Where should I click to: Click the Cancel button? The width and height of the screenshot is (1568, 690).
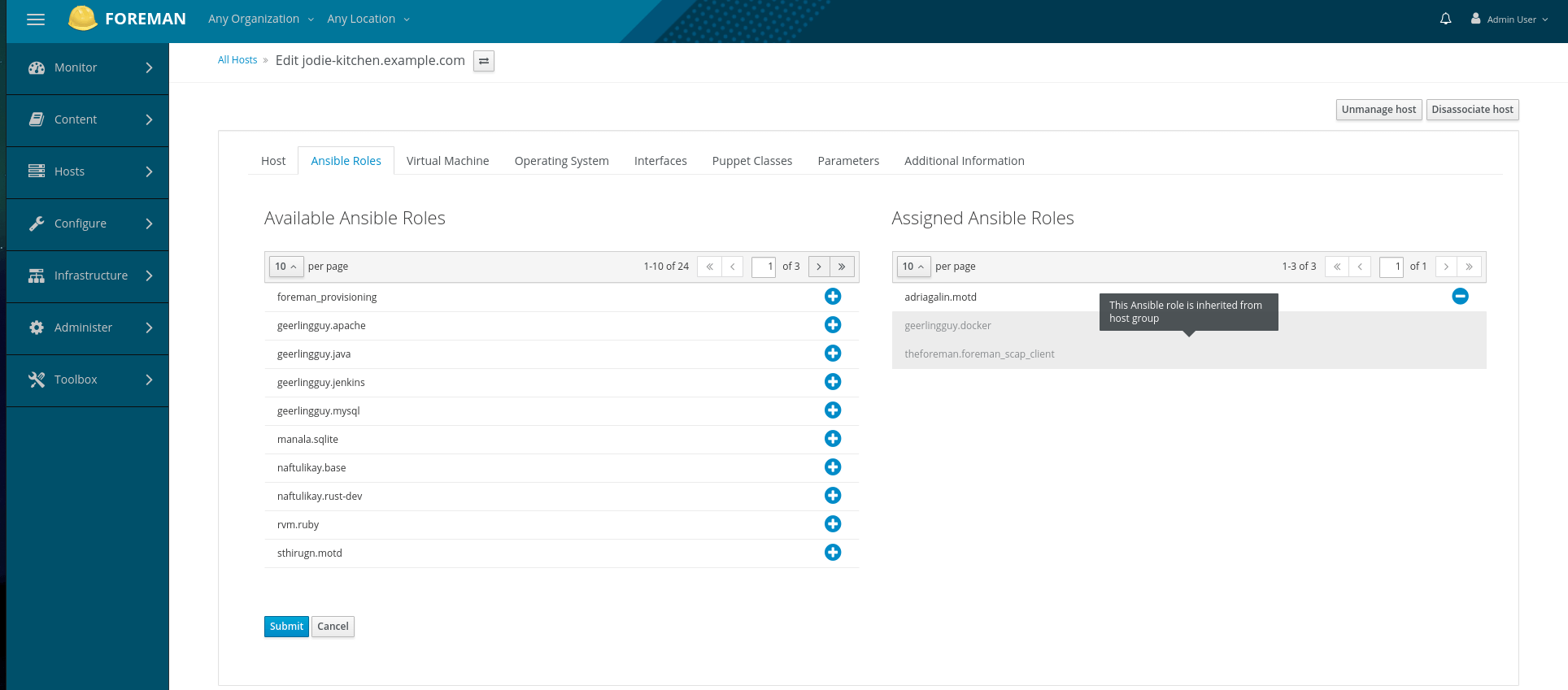click(333, 627)
